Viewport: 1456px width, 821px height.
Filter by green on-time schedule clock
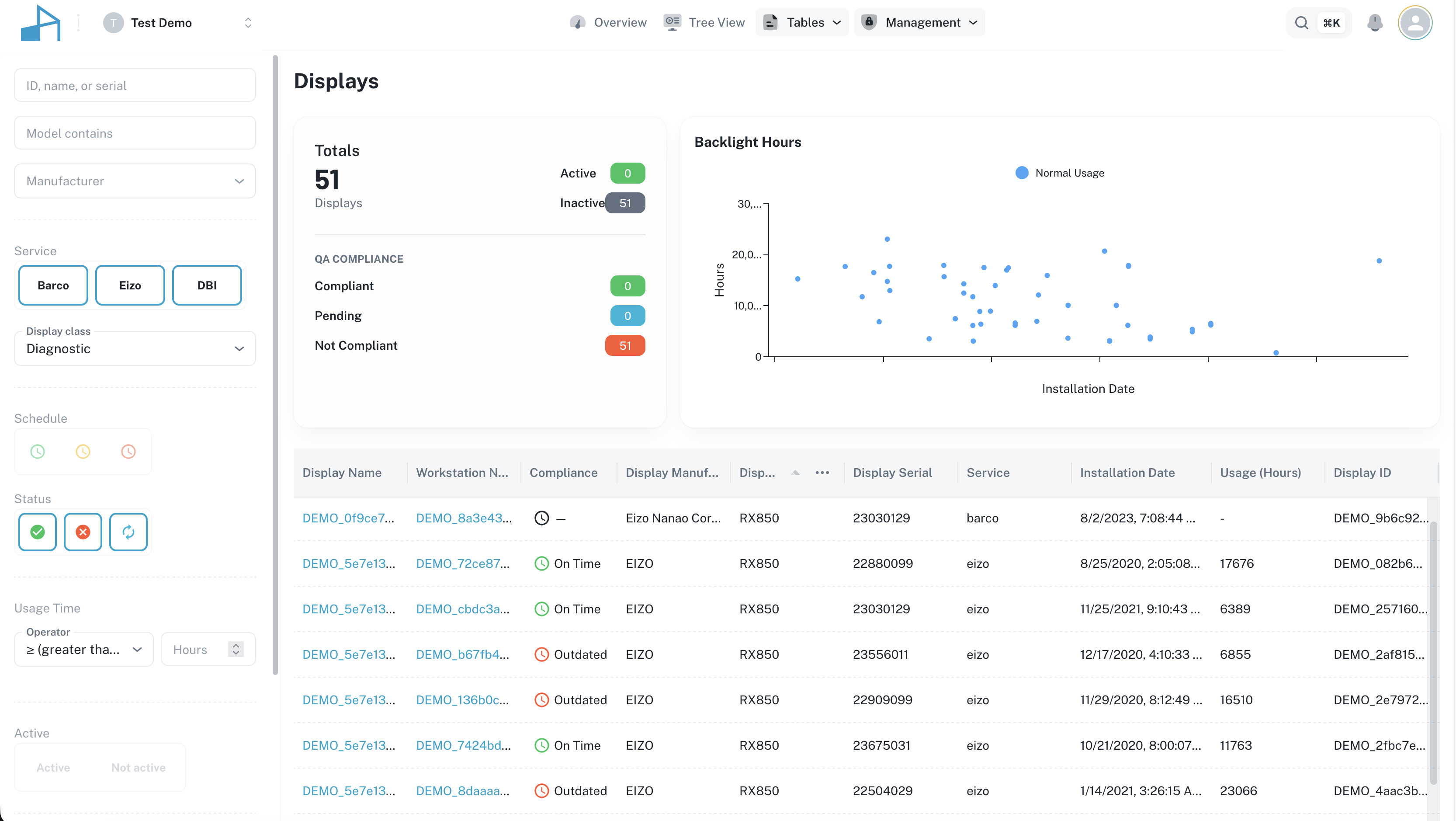tap(37, 451)
